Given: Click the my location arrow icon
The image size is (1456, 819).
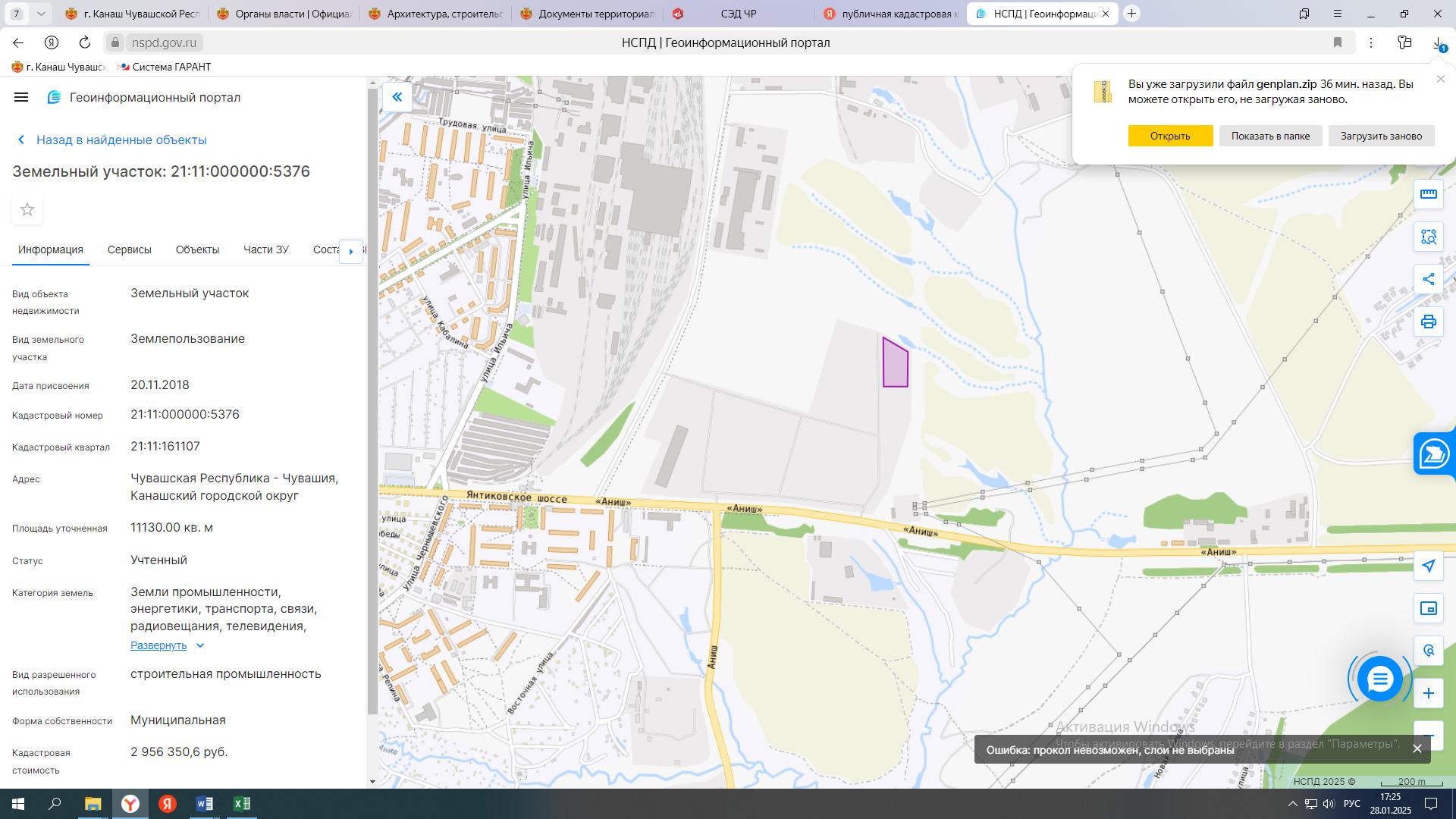Looking at the screenshot, I should (1429, 566).
